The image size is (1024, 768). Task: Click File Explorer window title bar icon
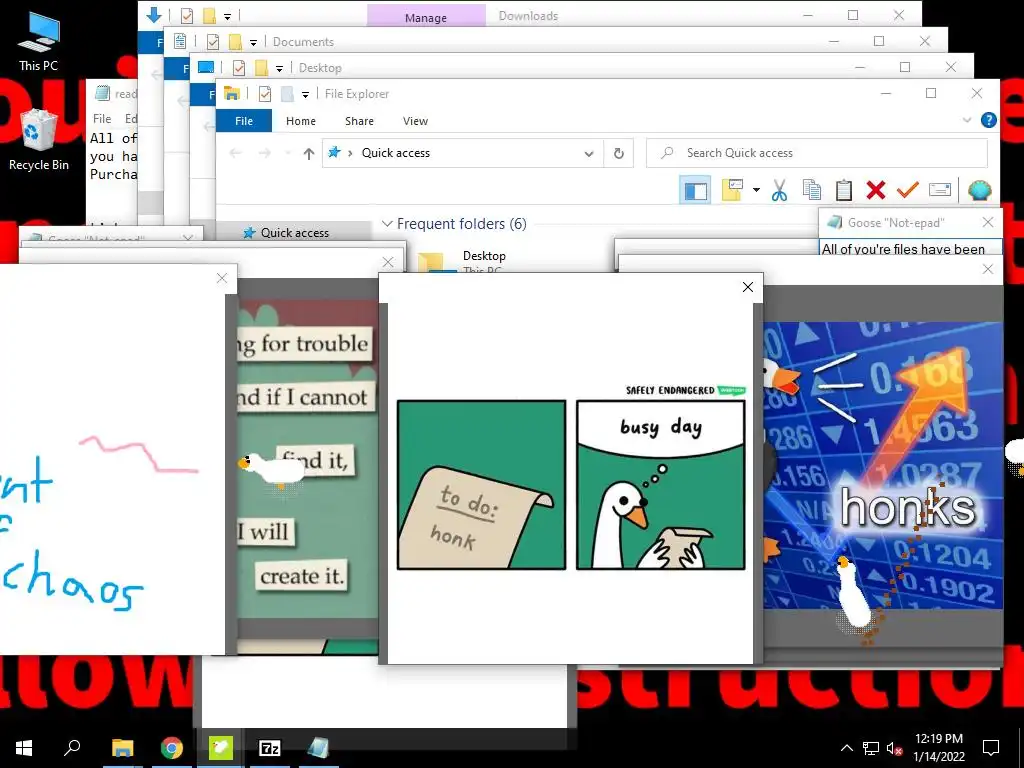tap(232, 94)
